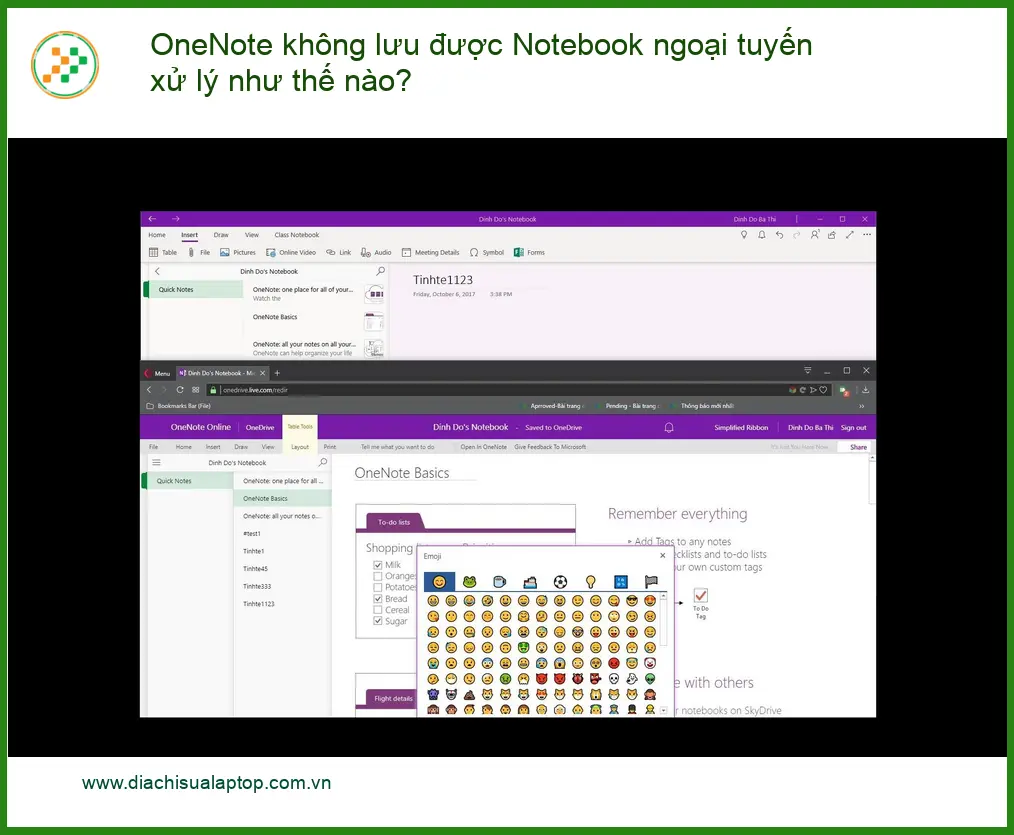Click Open In OneNote
1014x835 pixels.
tap(484, 447)
